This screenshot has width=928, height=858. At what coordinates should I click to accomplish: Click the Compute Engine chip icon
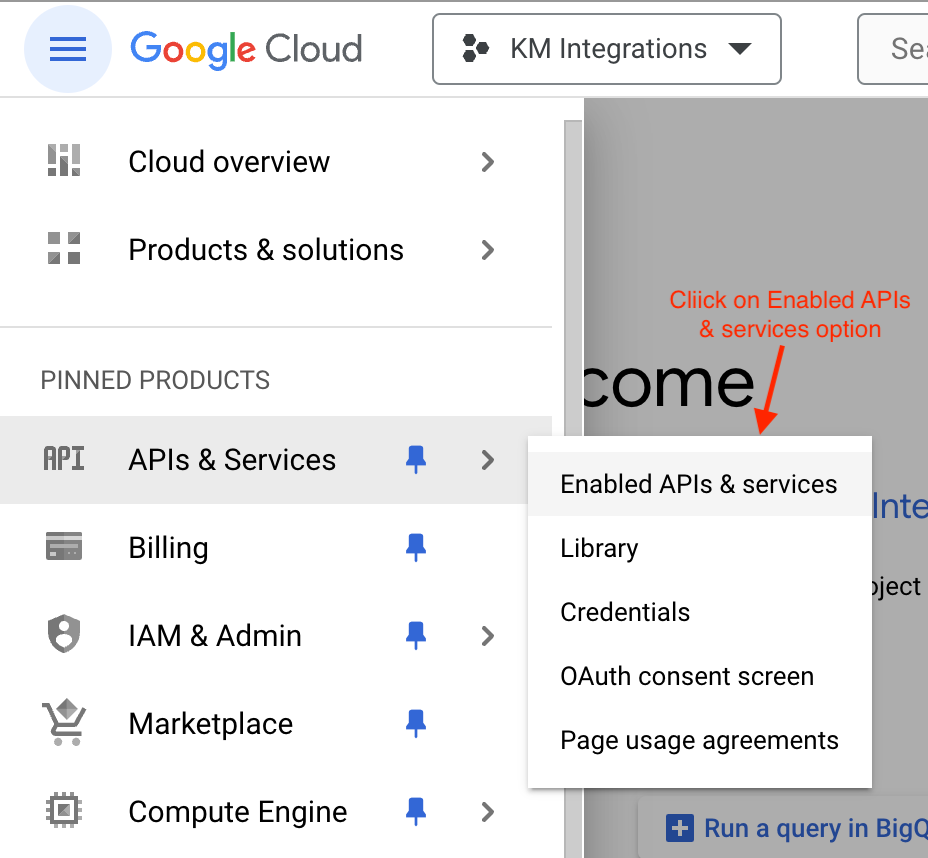tap(64, 809)
